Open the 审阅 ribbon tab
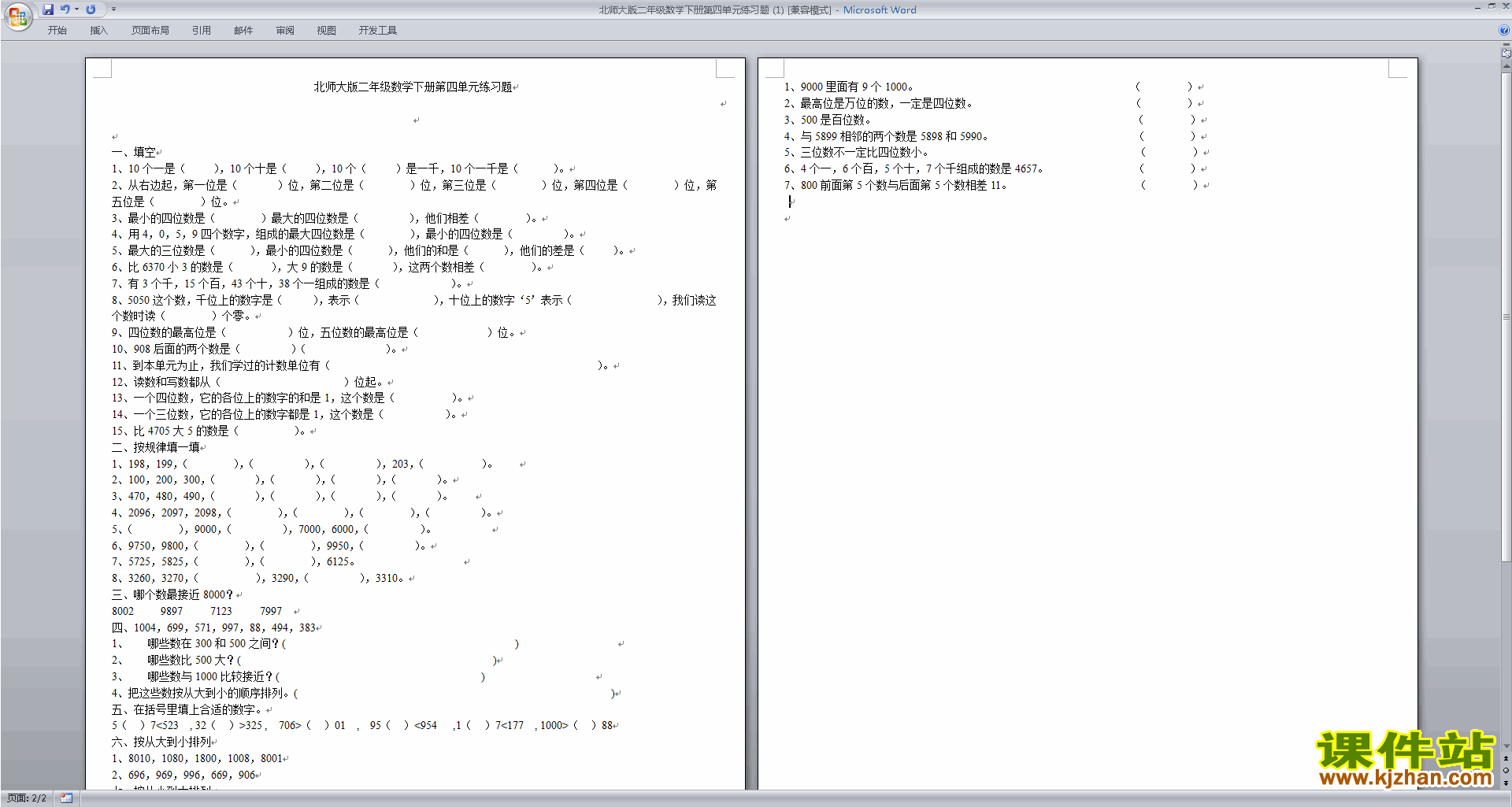Image resolution: width=1512 pixels, height=807 pixels. 285,31
